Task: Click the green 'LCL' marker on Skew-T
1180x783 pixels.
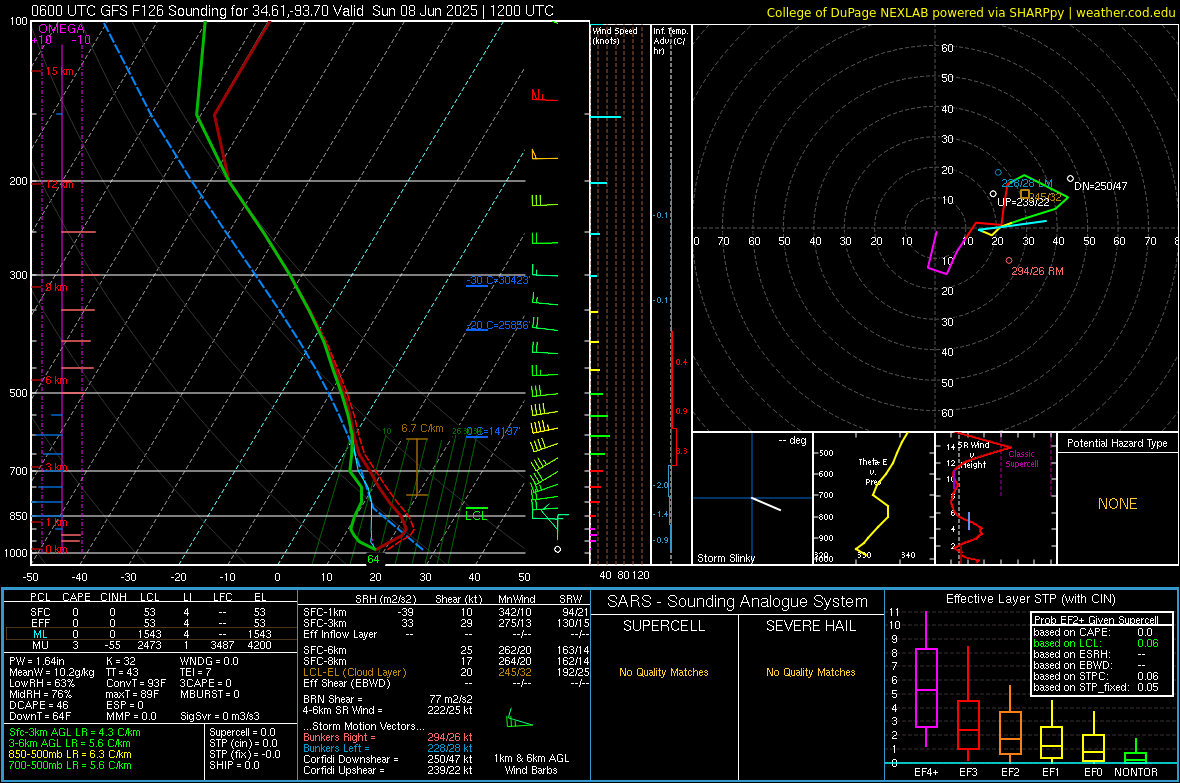Action: pyautogui.click(x=476, y=516)
